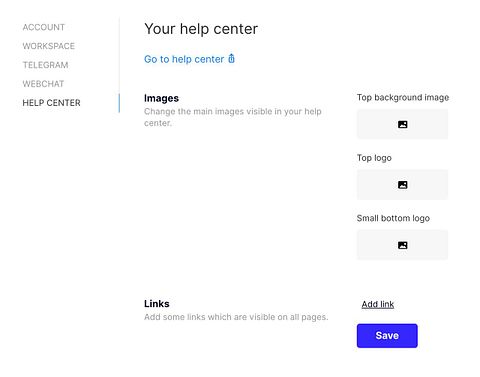Viewport: 480px width, 377px height.
Task: Open the Account settings section
Action: (44, 27)
